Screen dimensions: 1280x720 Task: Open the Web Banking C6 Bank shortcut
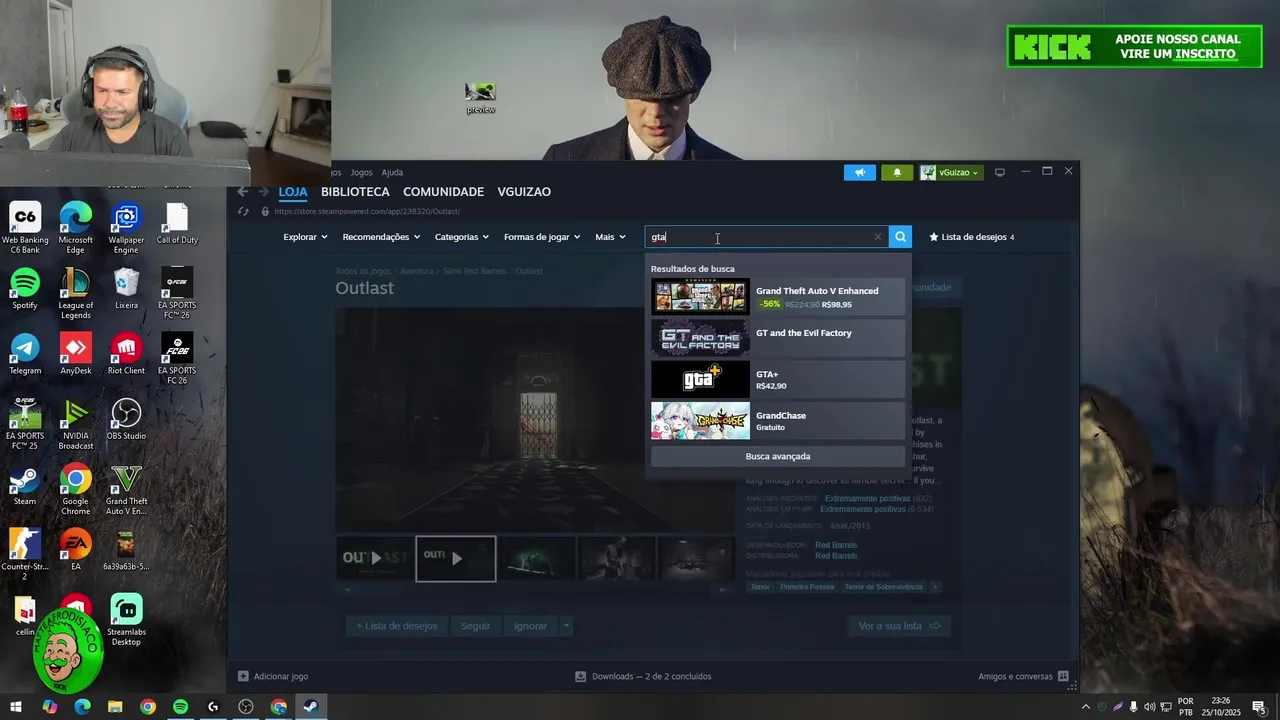(25, 228)
